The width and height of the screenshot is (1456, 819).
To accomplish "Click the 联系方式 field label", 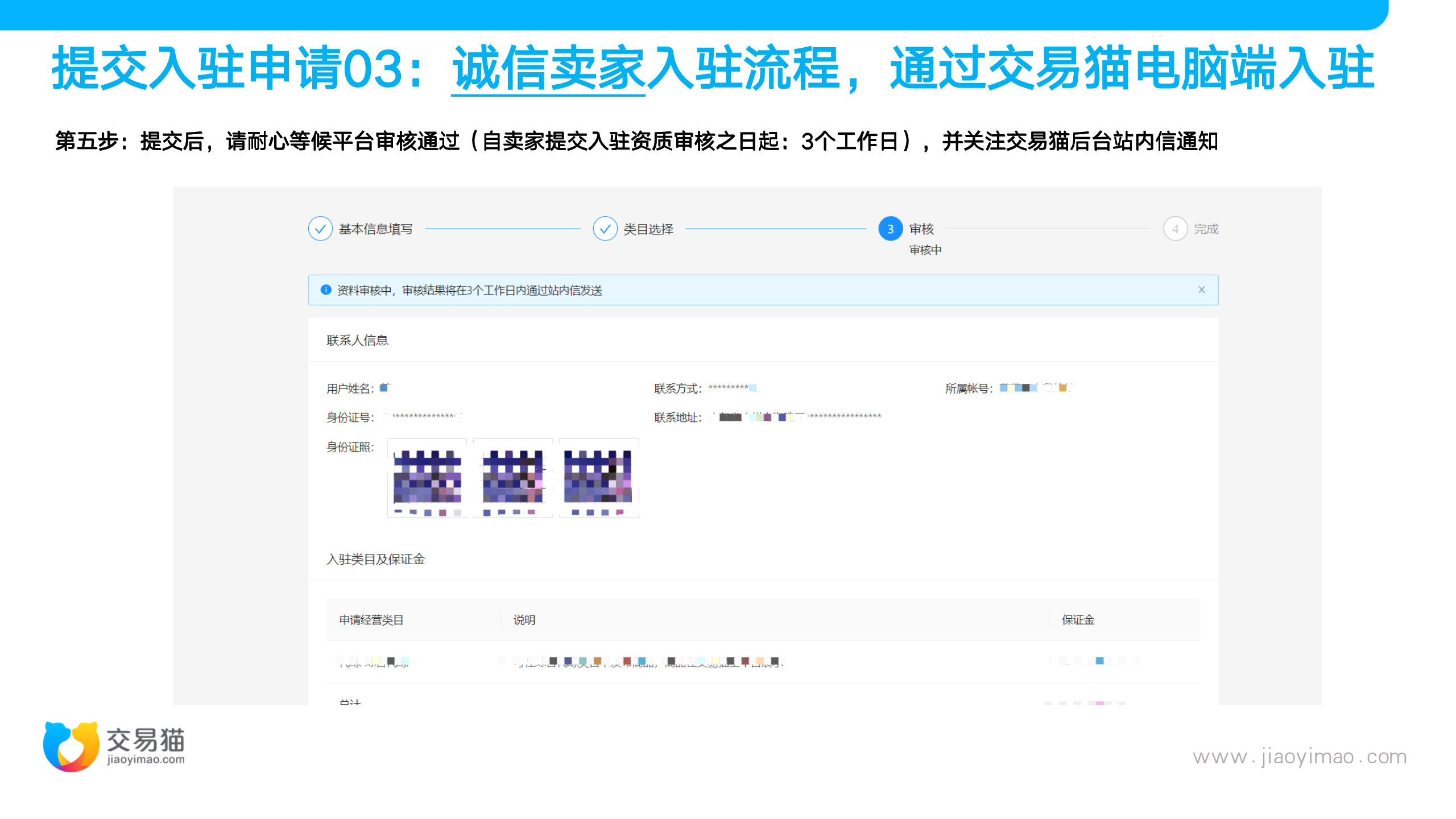I will 678,388.
